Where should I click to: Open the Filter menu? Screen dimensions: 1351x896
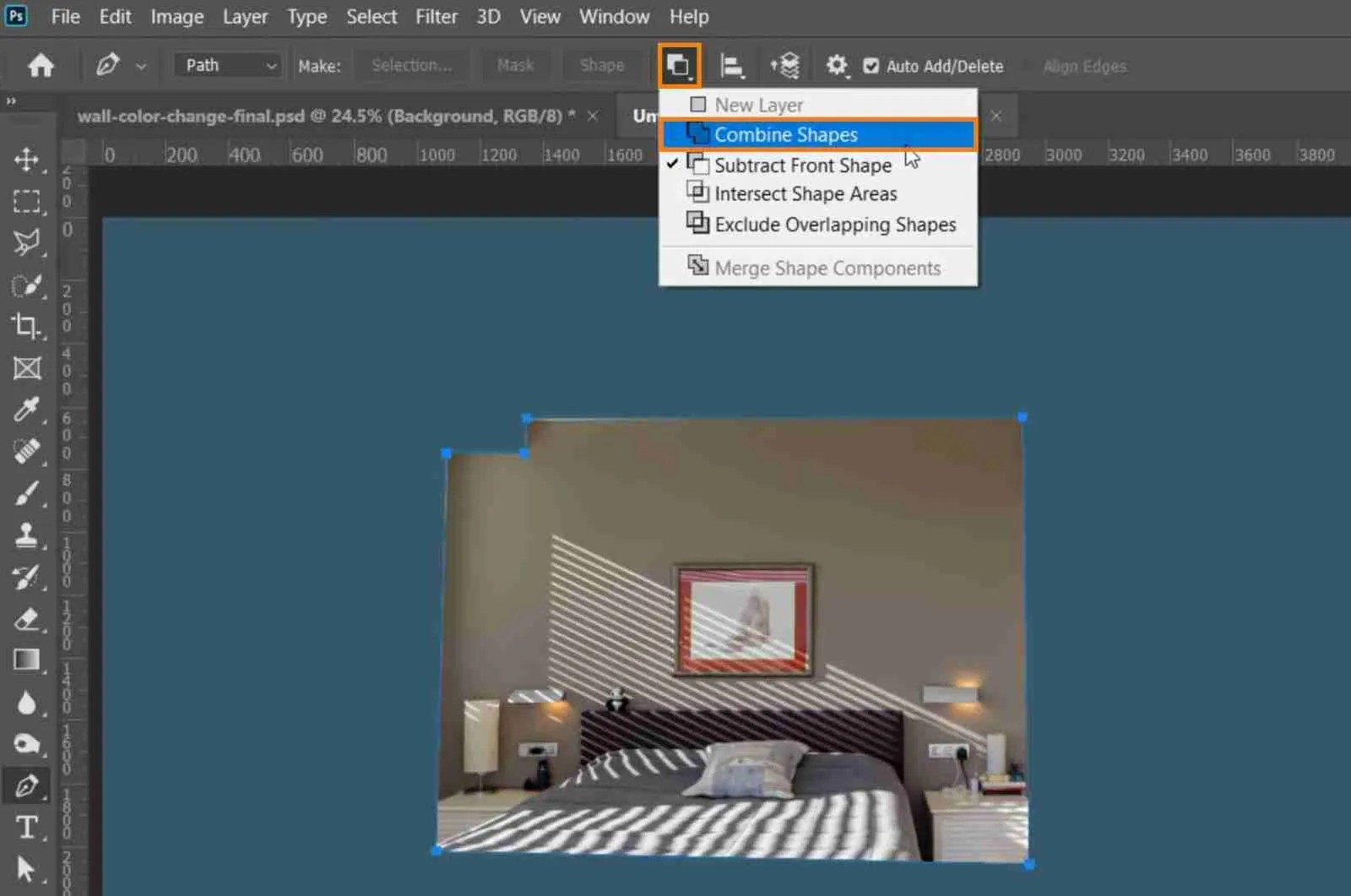pyautogui.click(x=437, y=16)
